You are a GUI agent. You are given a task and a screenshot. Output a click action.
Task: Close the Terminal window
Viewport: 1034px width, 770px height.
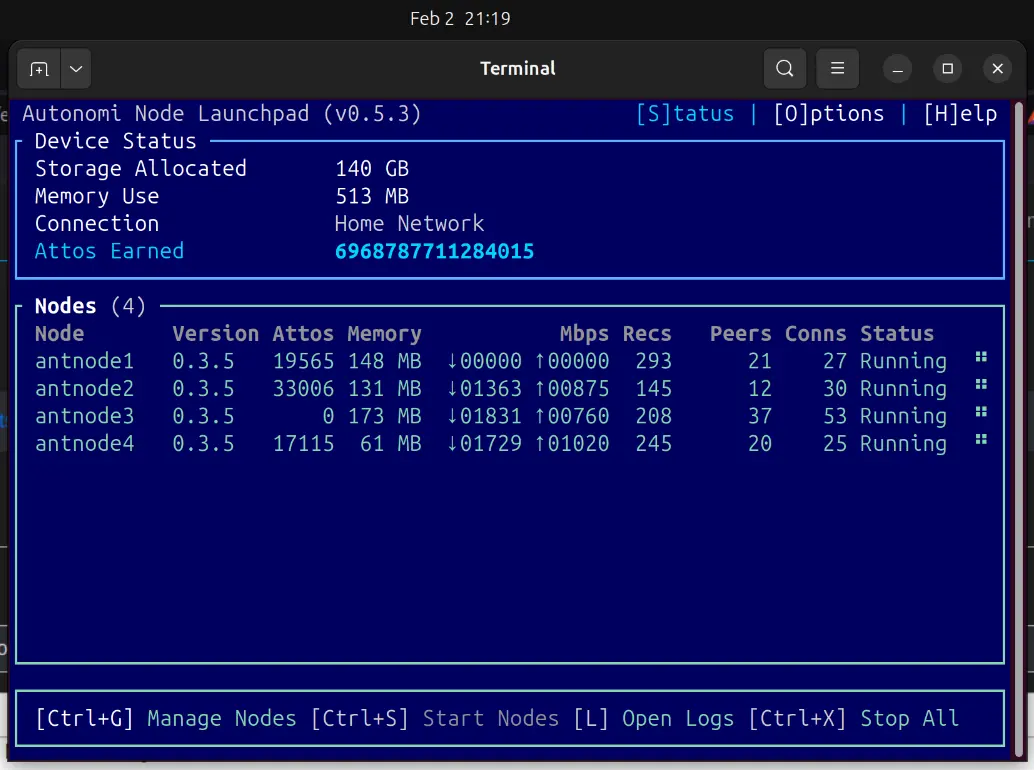click(x=998, y=69)
